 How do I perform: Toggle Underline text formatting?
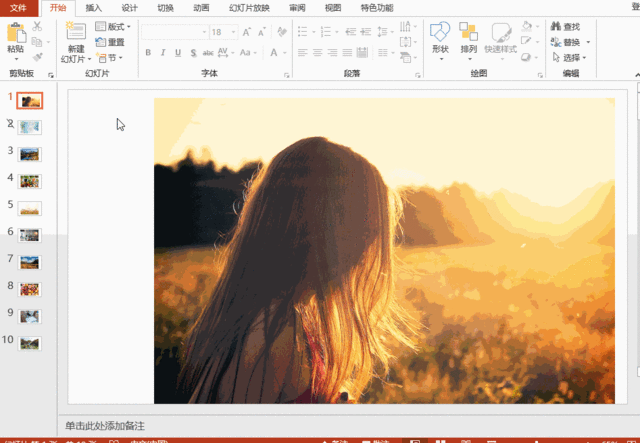pyautogui.click(x=178, y=53)
